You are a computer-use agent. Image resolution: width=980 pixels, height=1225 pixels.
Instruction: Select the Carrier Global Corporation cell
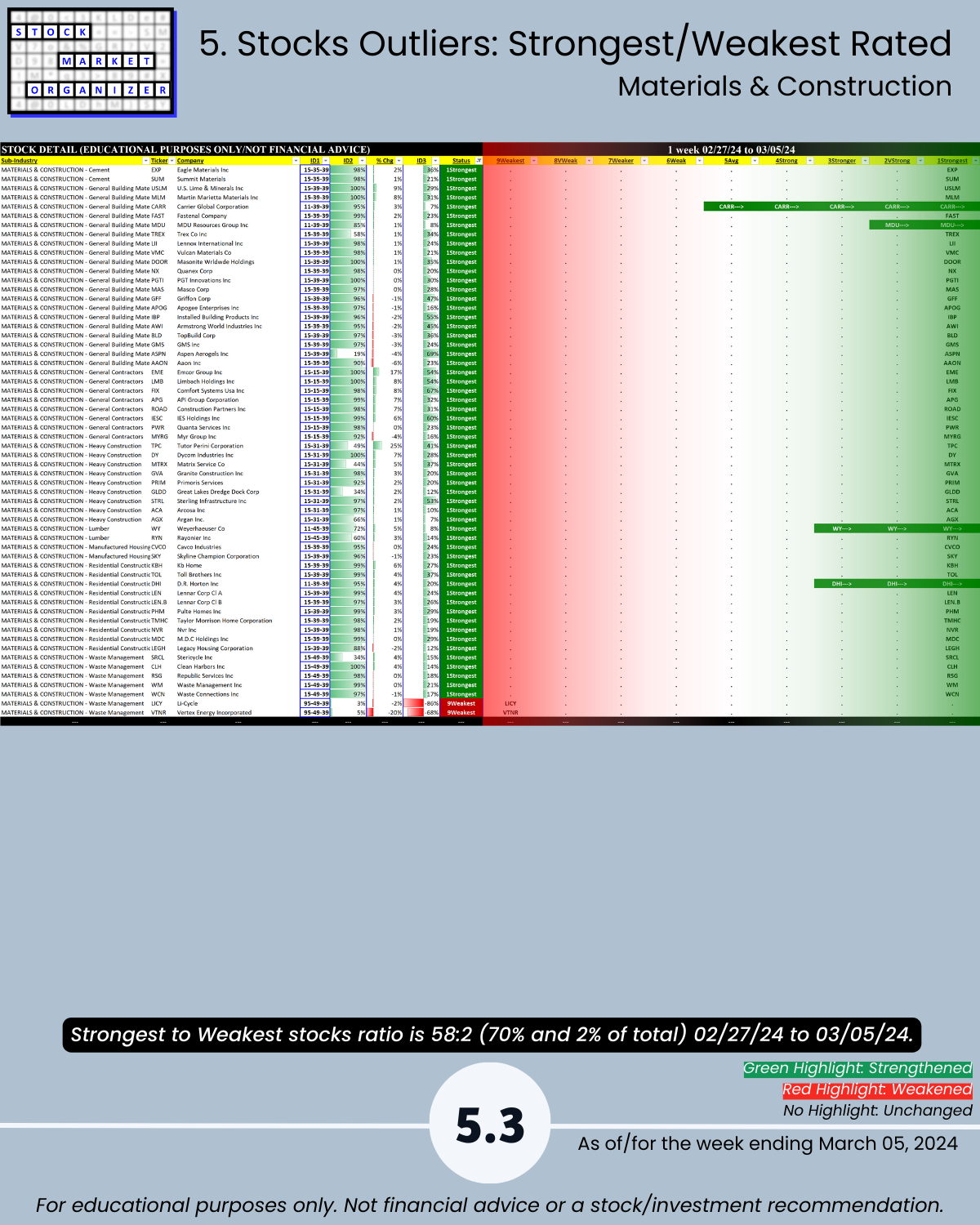pos(238,207)
